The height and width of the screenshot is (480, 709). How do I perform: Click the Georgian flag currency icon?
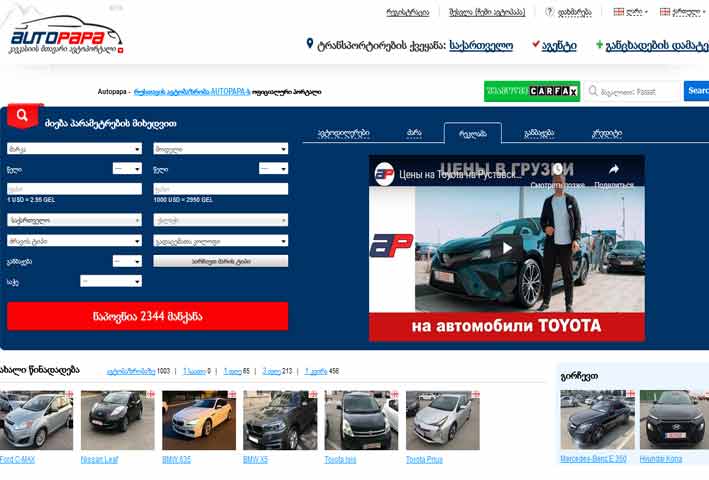pos(618,12)
